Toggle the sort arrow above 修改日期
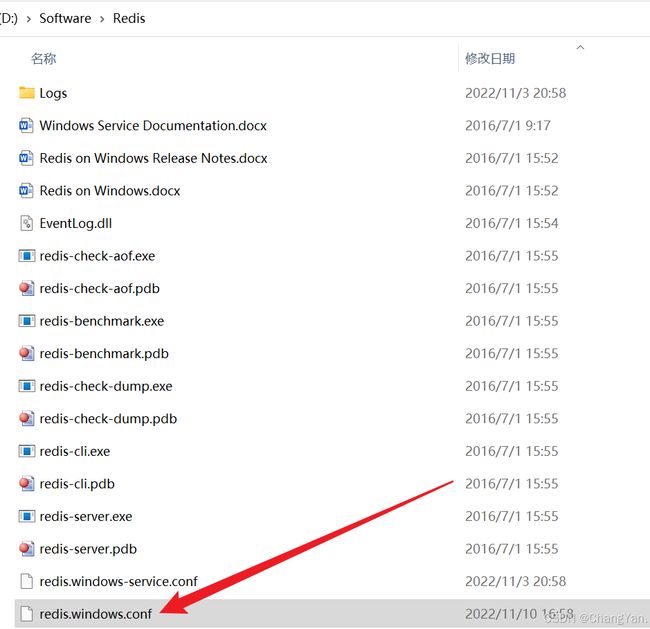Image resolution: width=650 pixels, height=629 pixels. point(580,47)
